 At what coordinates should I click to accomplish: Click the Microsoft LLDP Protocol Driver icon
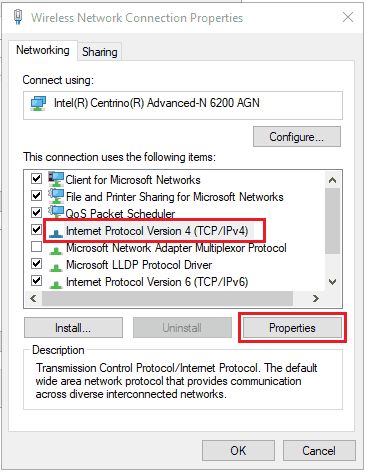point(56,267)
